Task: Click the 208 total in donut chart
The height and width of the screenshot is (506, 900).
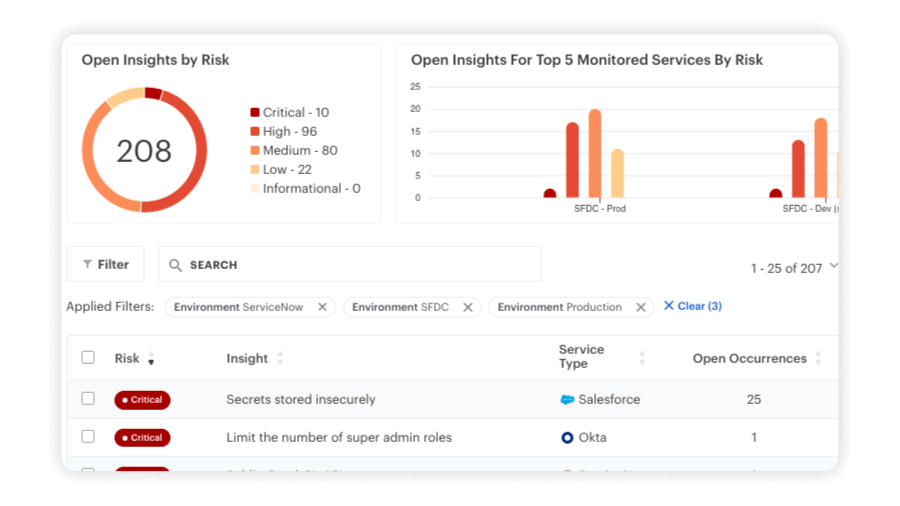Action: (144, 151)
